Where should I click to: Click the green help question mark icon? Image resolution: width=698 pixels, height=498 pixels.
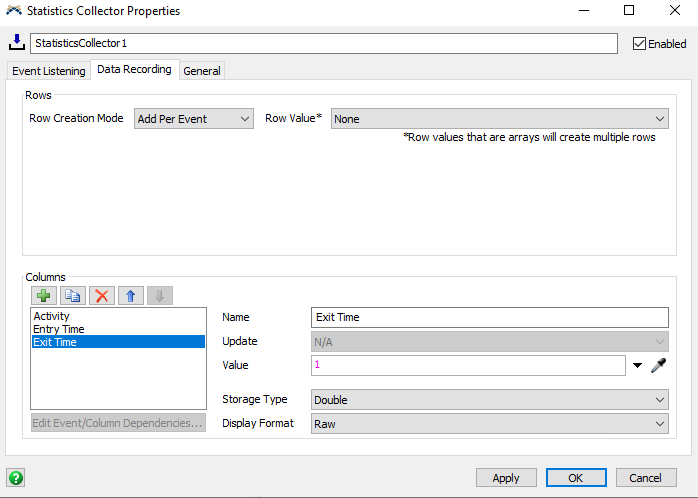16,478
